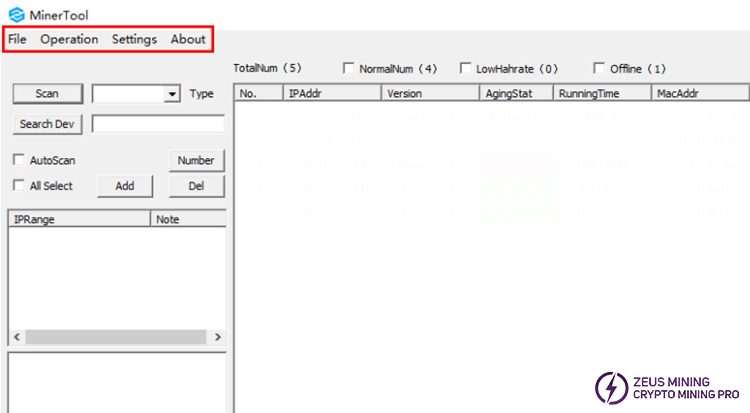The image size is (750, 413).
Task: Check the LowHahrate filter checkbox
Action: [x=466, y=69]
